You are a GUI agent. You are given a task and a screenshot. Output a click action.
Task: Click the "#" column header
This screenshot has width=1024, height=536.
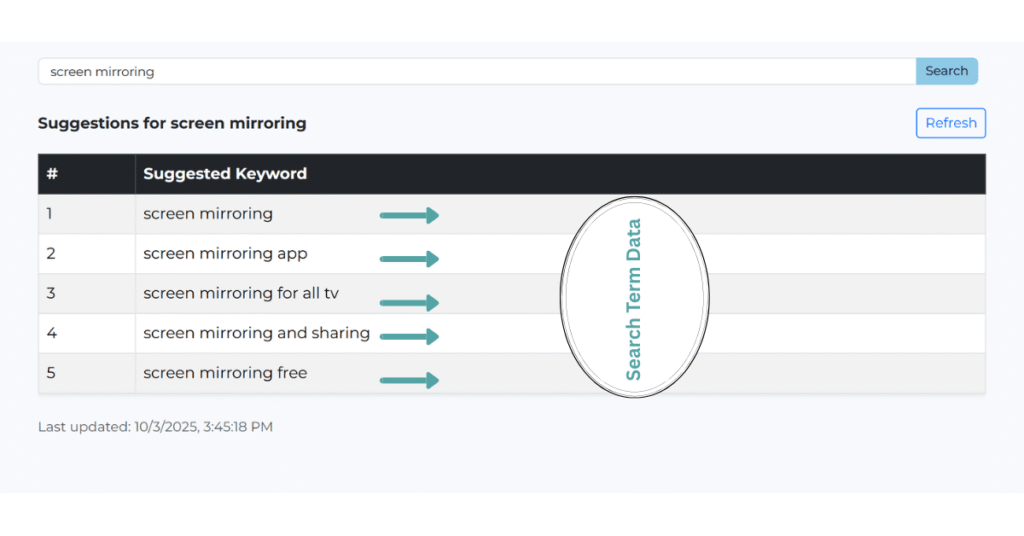(x=52, y=174)
